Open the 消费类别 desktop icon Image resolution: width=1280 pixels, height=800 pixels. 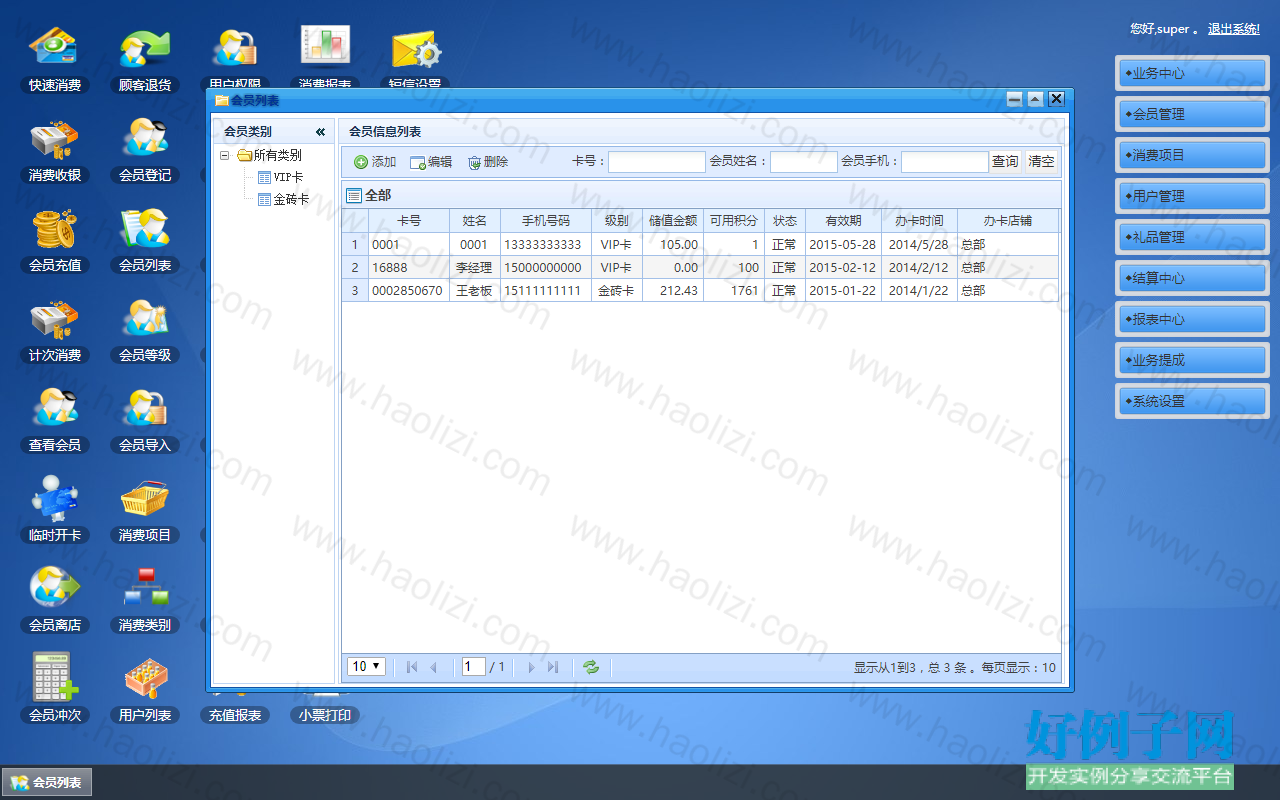pos(145,600)
